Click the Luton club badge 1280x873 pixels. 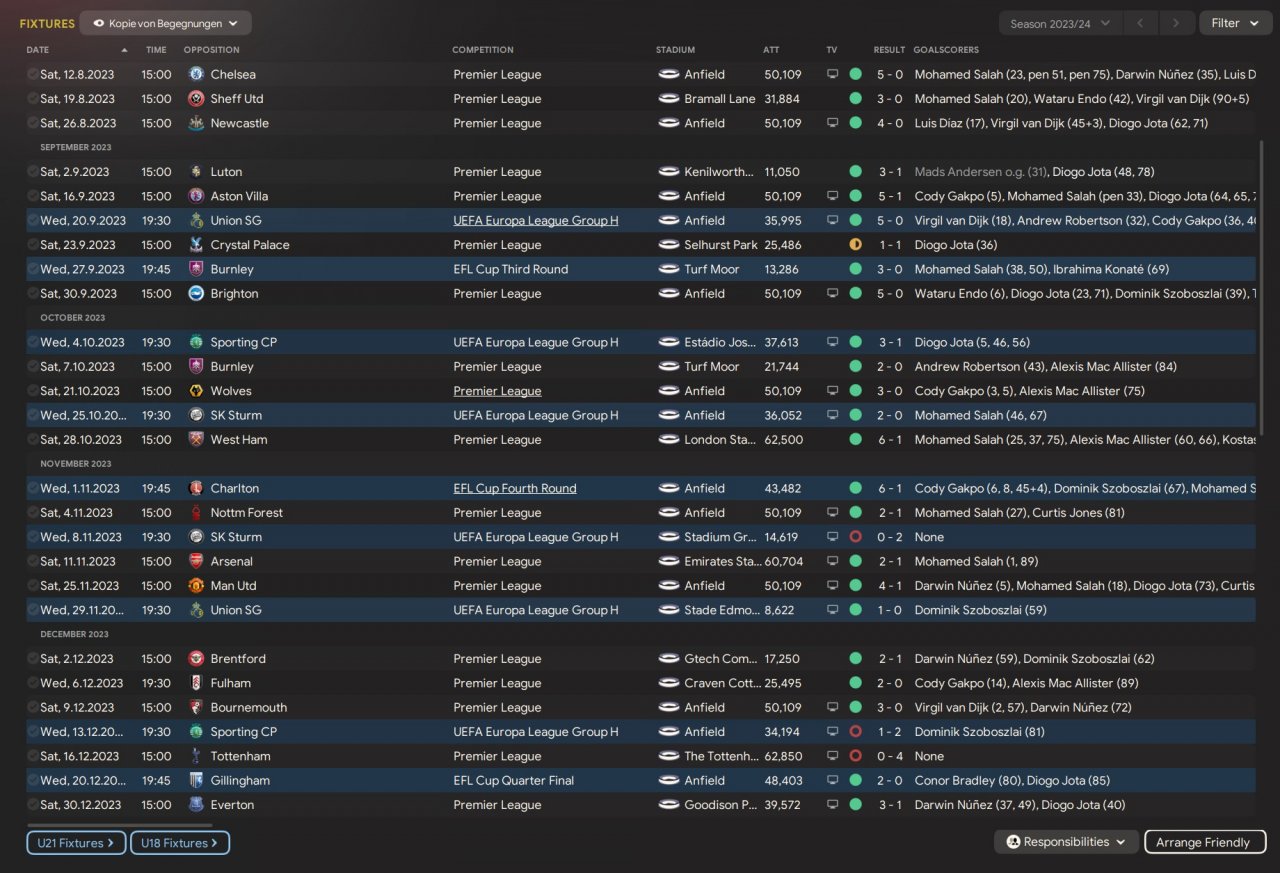click(x=196, y=172)
